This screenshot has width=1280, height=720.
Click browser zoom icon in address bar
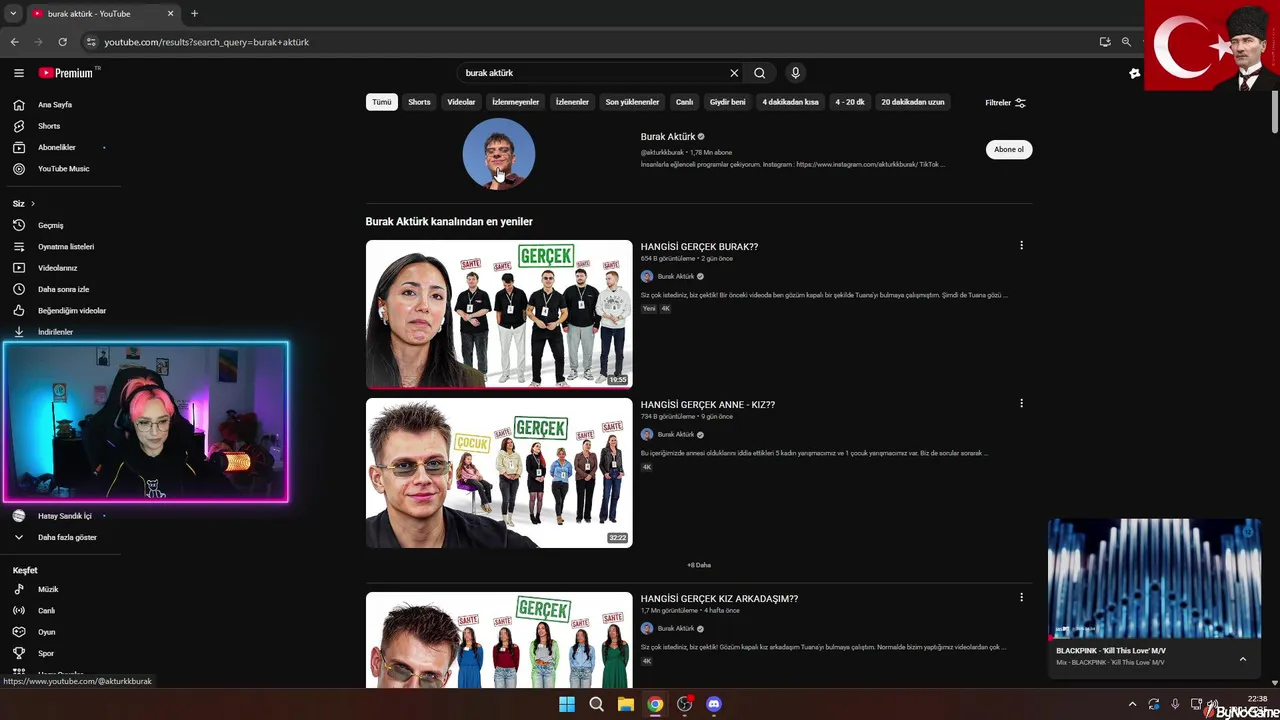[x=1126, y=42]
